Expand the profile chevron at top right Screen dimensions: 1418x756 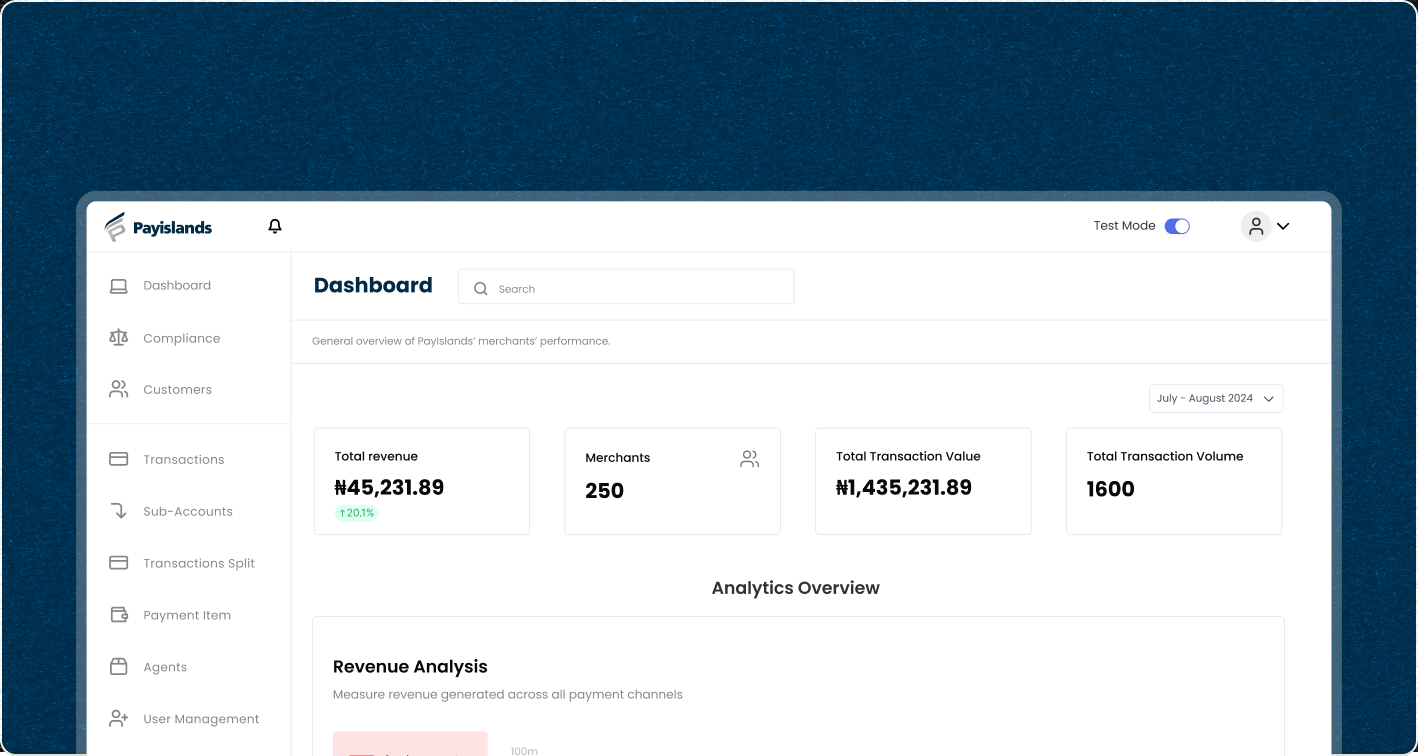(x=1283, y=226)
